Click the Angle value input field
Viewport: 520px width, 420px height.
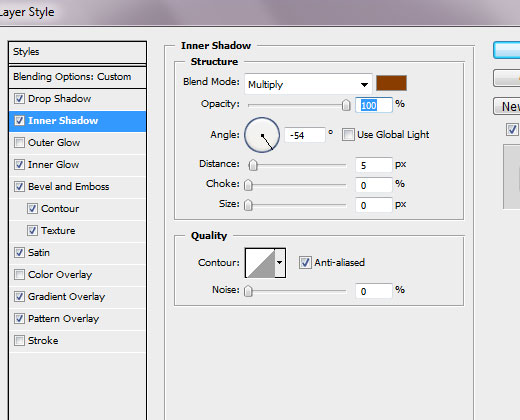[305, 135]
